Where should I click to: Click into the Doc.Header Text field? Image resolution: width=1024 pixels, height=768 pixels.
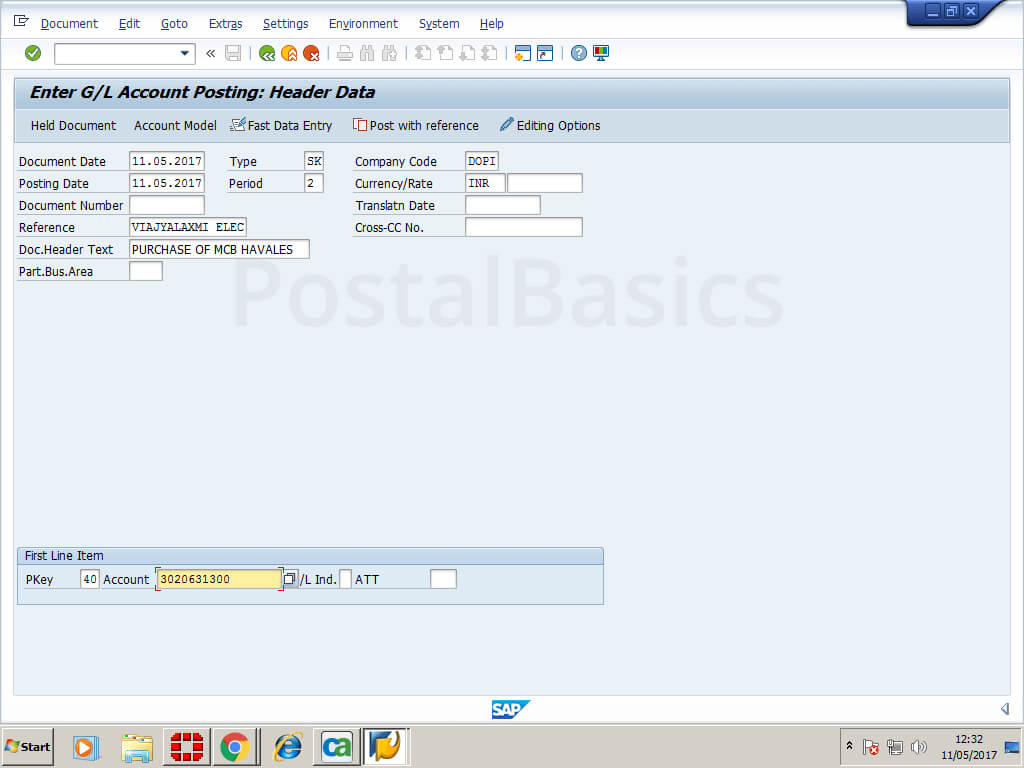pyautogui.click(x=219, y=249)
